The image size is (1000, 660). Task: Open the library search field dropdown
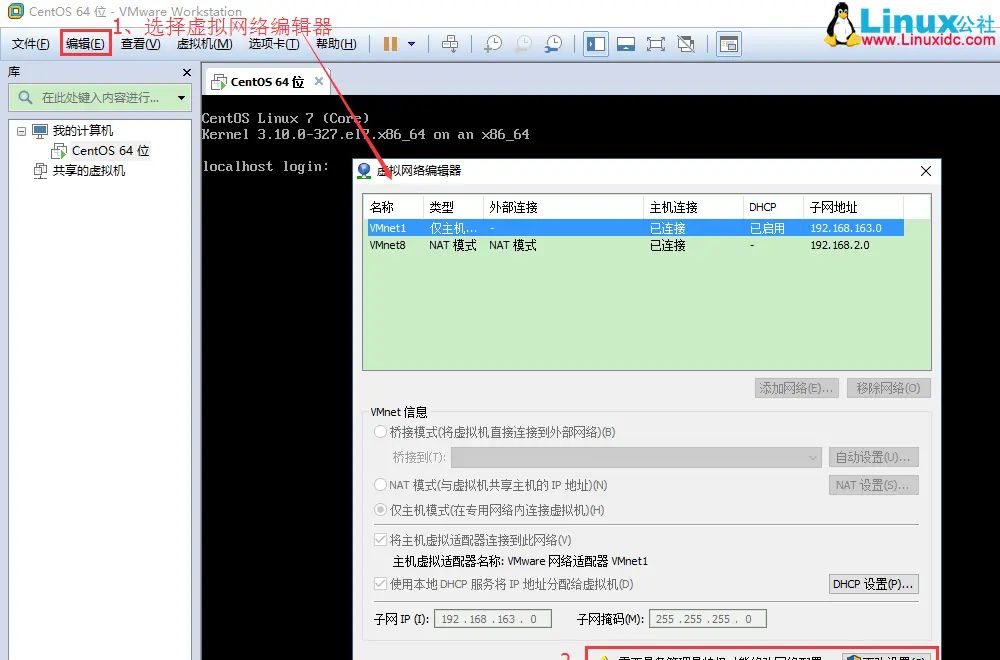182,97
